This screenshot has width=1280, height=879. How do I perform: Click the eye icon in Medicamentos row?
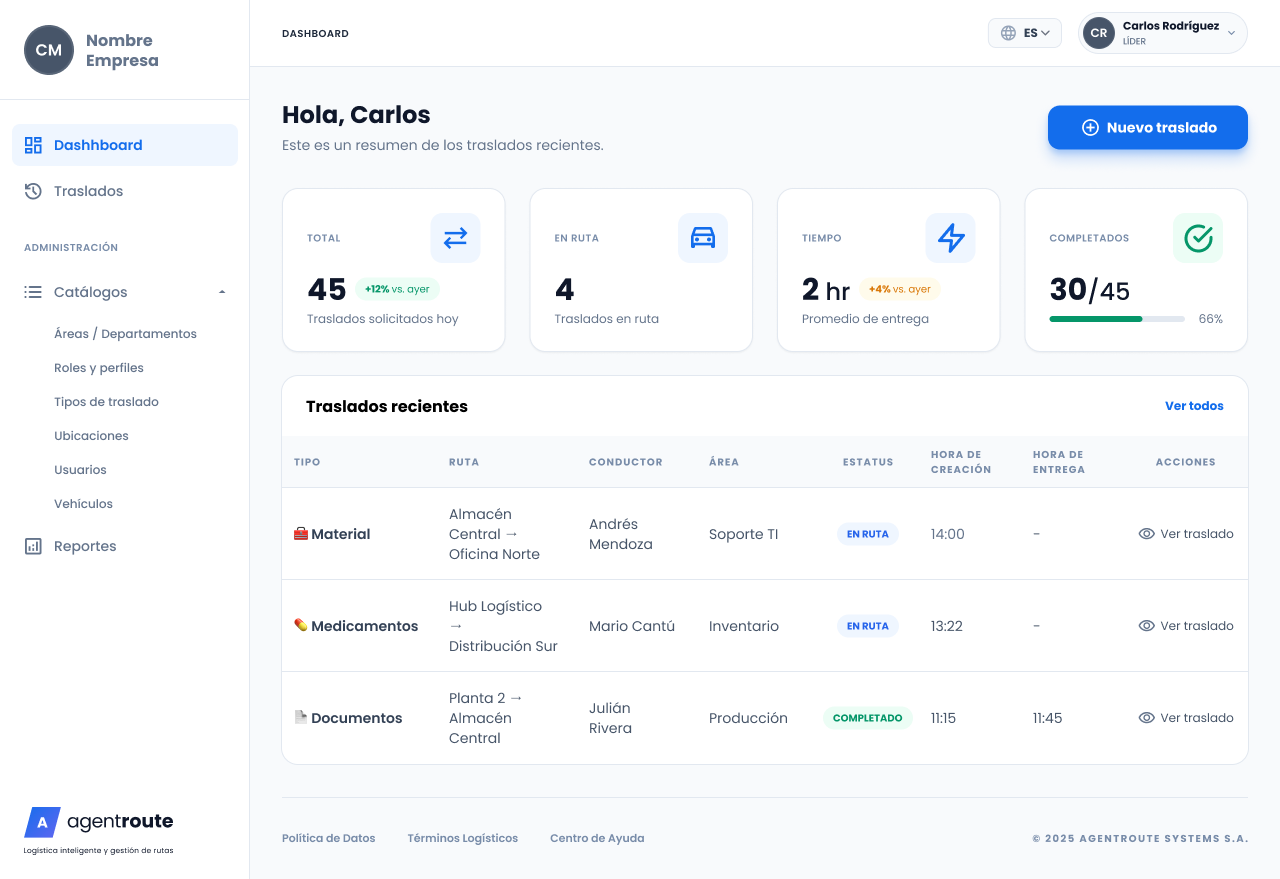pyautogui.click(x=1147, y=626)
